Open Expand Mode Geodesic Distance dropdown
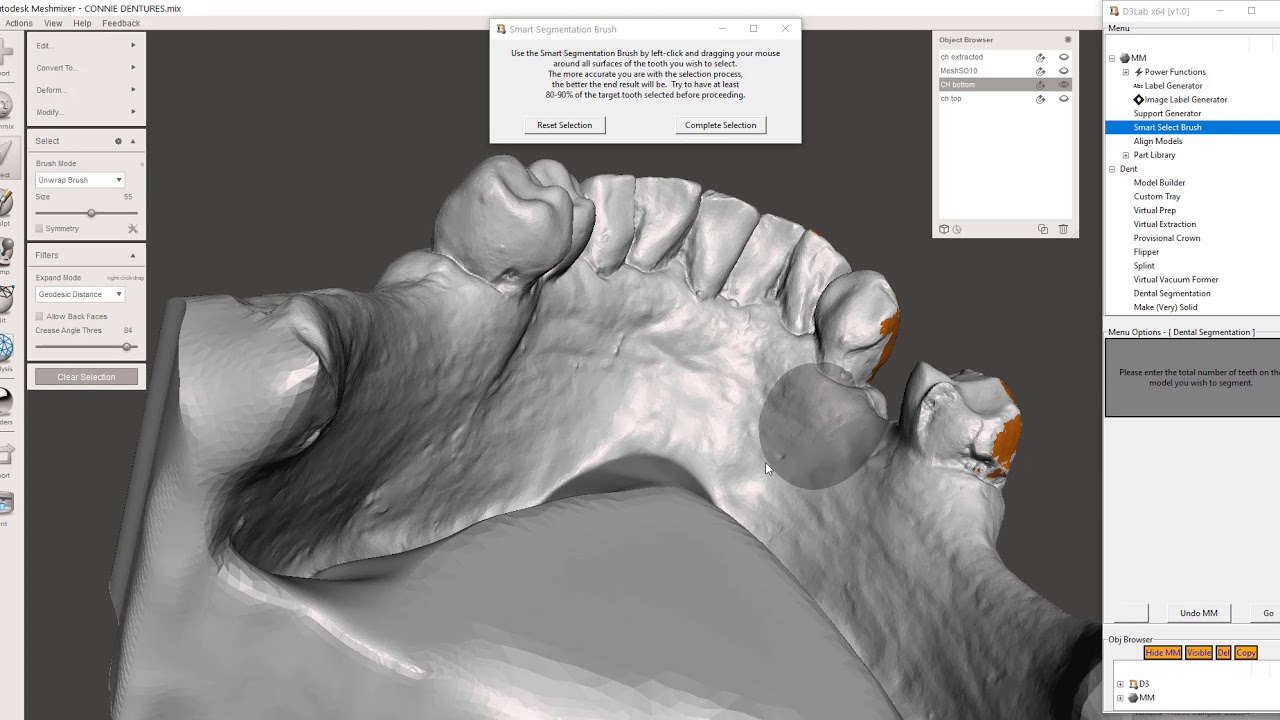 click(80, 294)
